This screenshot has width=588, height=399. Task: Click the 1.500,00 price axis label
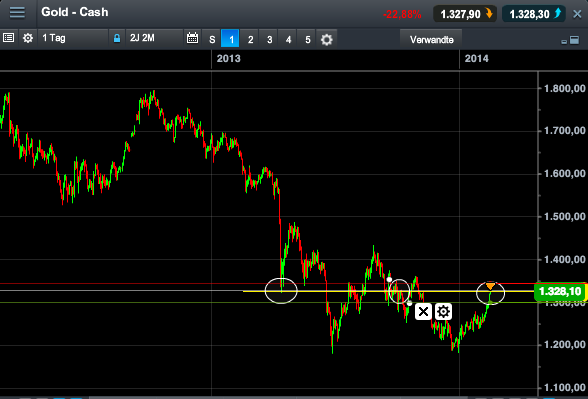coord(564,217)
